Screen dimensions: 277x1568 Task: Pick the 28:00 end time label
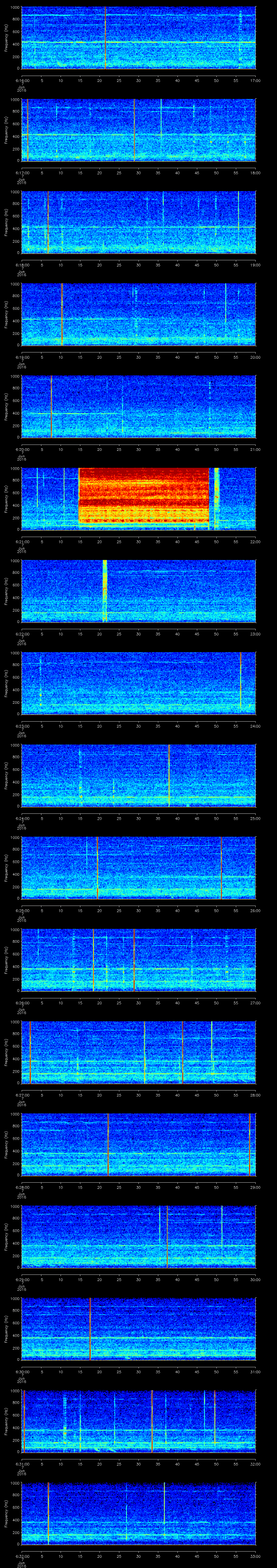255,1095
